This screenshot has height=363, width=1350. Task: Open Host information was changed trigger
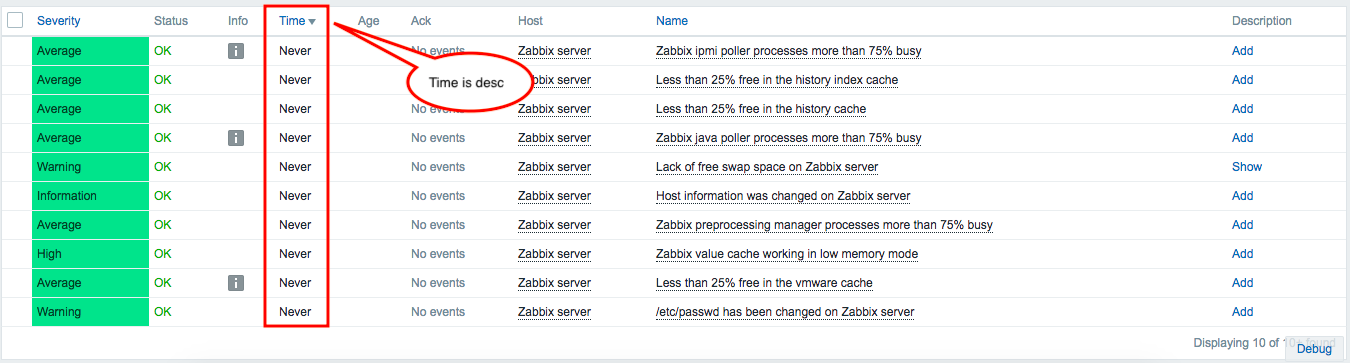point(783,196)
